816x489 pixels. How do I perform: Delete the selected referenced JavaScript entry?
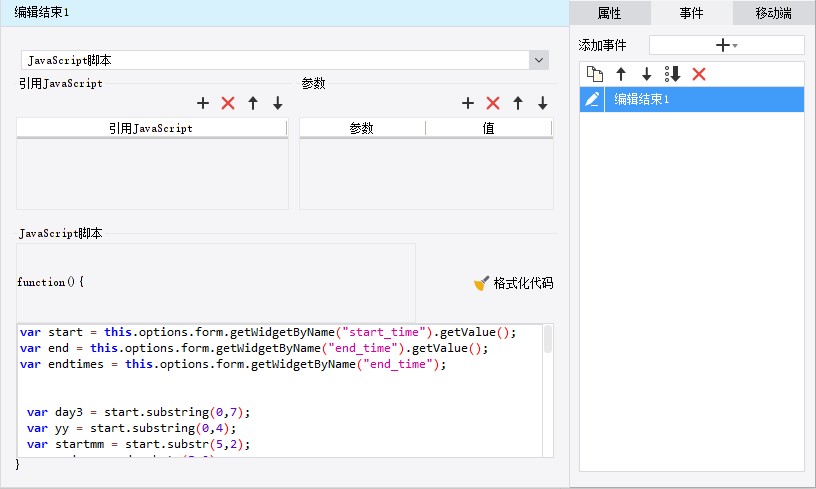[x=228, y=103]
